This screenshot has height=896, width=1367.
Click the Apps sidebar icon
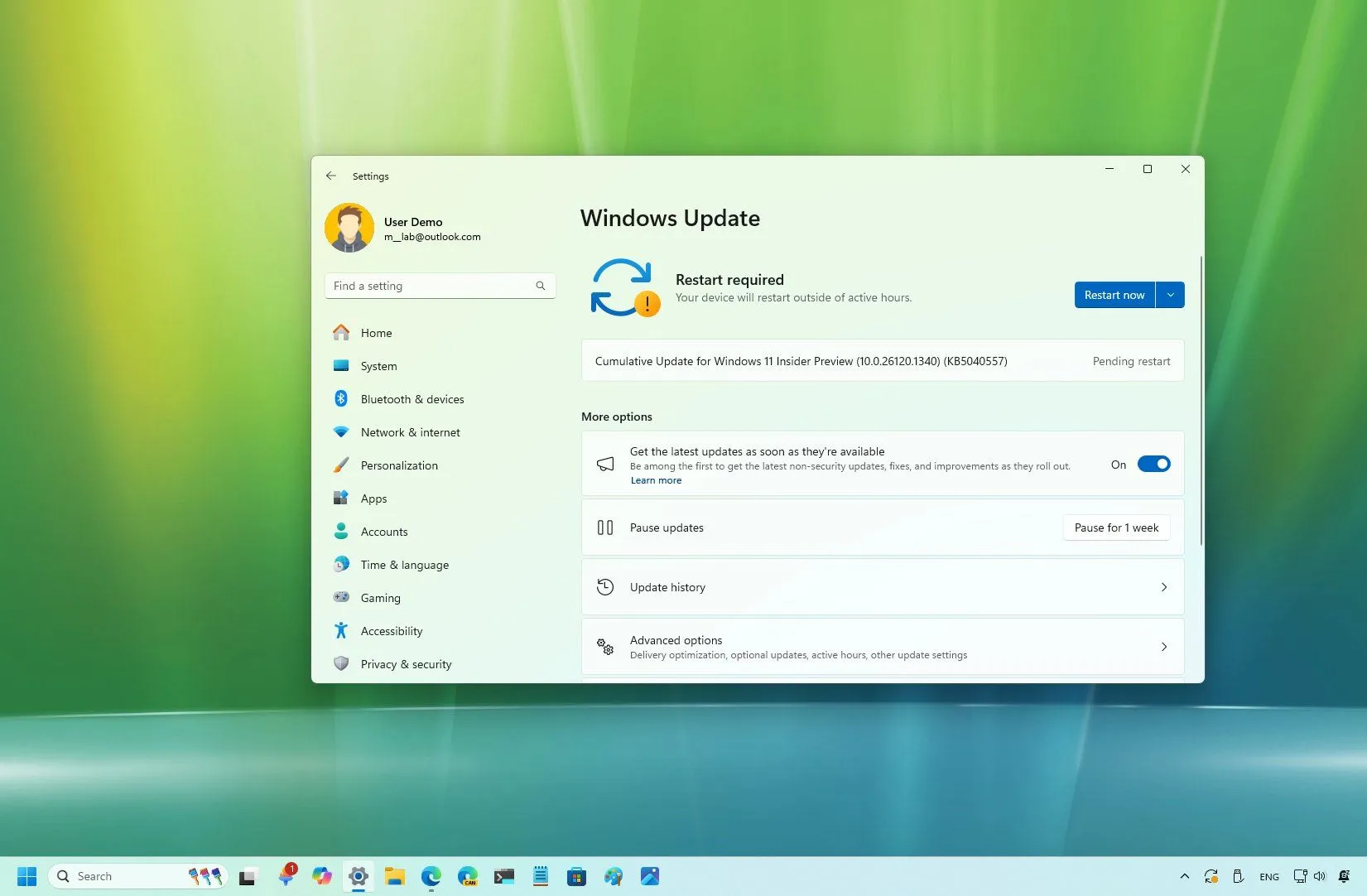point(342,498)
